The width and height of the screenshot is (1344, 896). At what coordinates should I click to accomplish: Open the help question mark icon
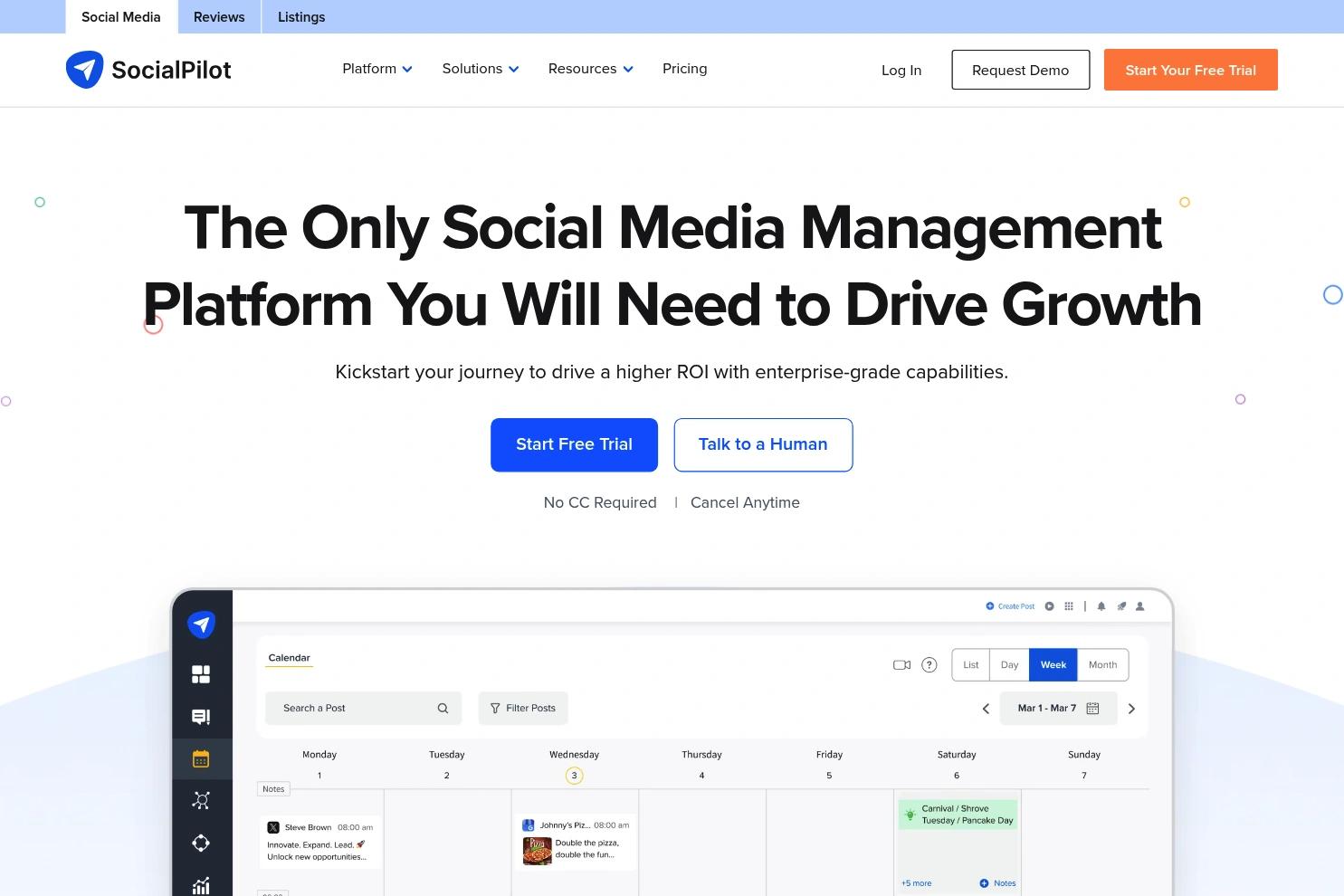click(x=929, y=665)
